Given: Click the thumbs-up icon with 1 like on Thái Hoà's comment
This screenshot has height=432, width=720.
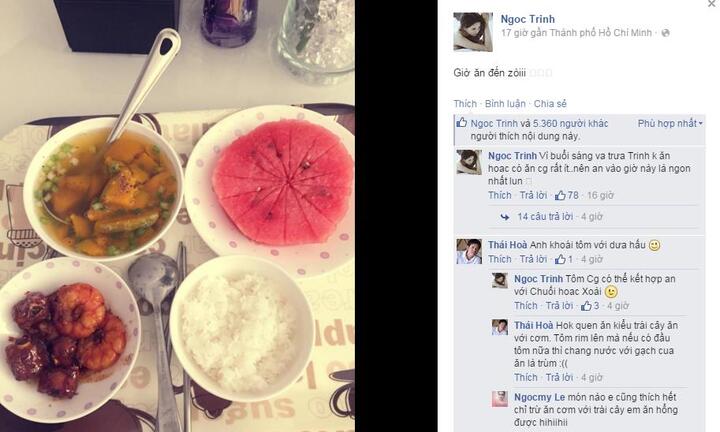Looking at the screenshot, I should point(560,259).
